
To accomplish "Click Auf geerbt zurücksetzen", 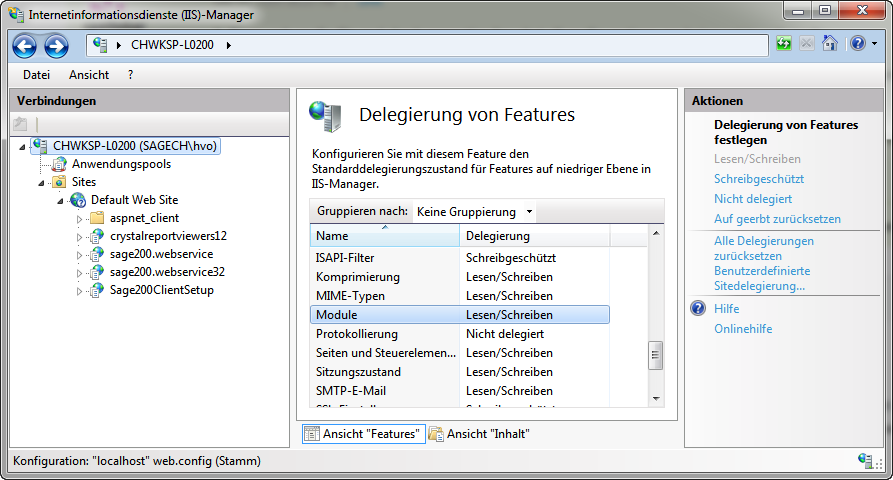I will [x=777, y=219].
